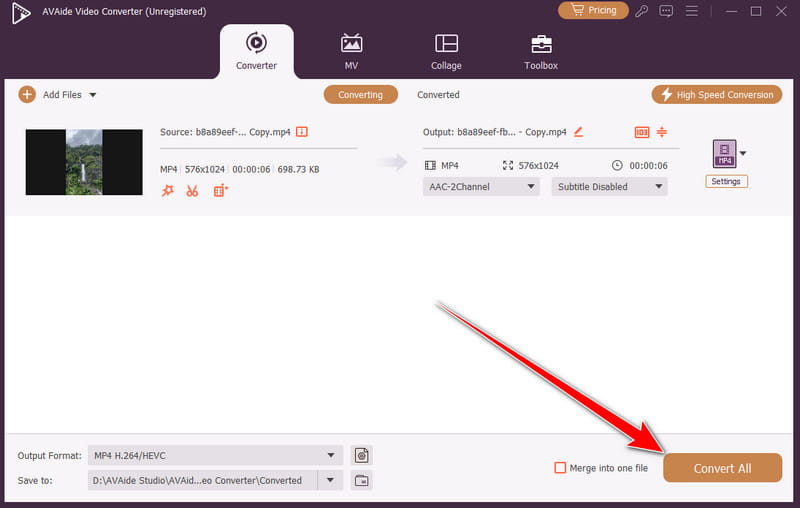Open the output folder icon
Screen dimensions: 800x508
[362, 480]
